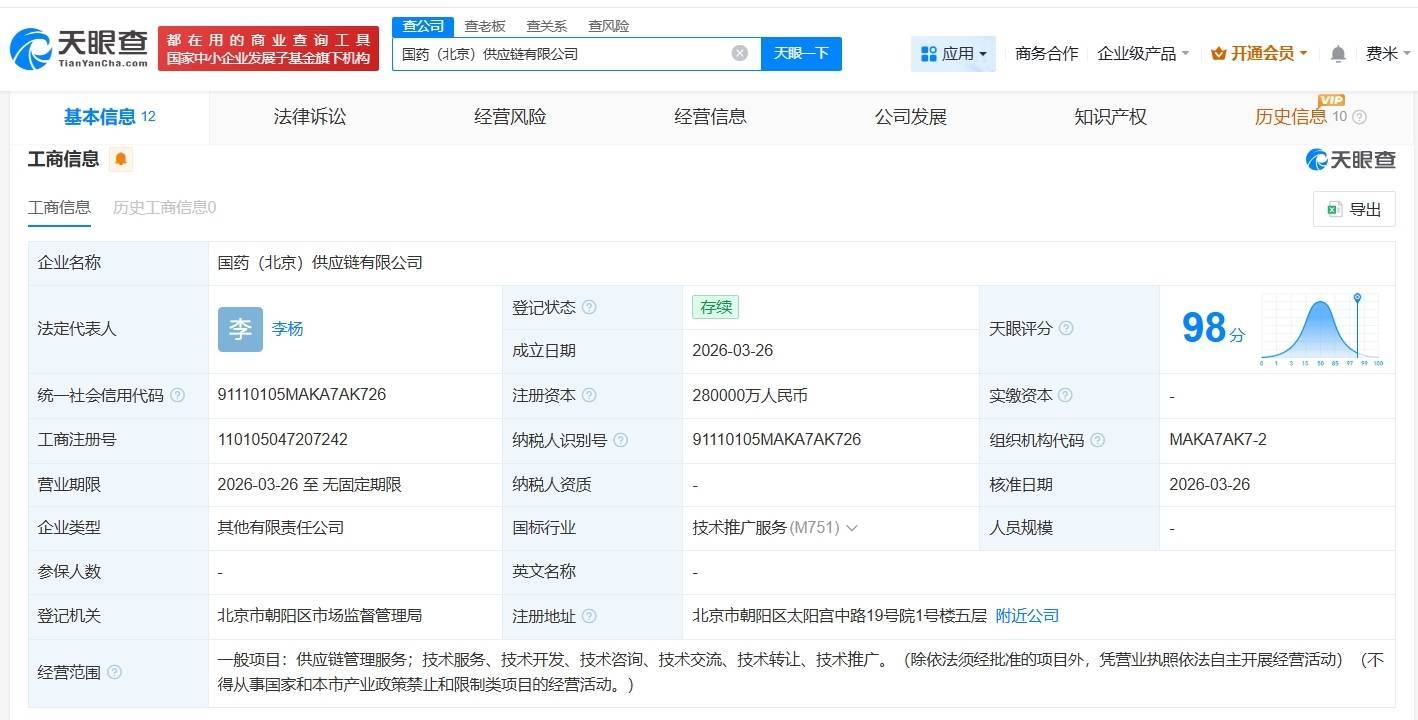Open notifications bell in top bar
This screenshot has width=1418, height=720.
[1338, 54]
